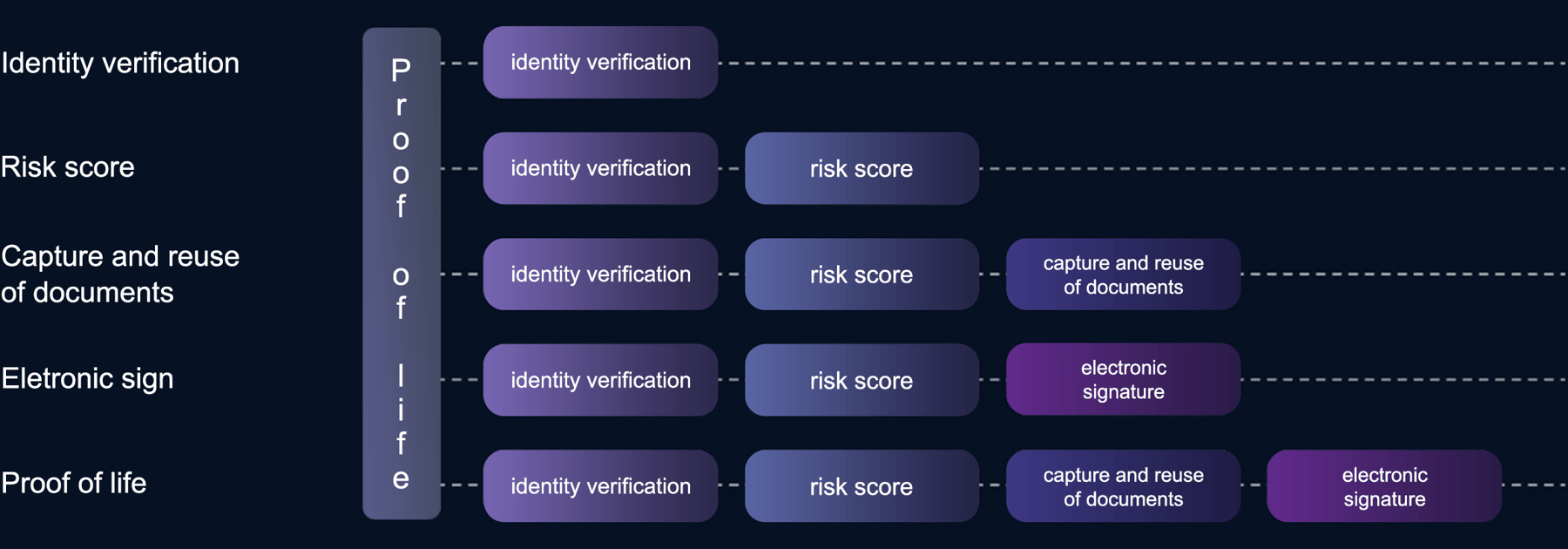Click the vertical "Proof of life" bar
The height and width of the screenshot is (549, 1568).
[401, 274]
